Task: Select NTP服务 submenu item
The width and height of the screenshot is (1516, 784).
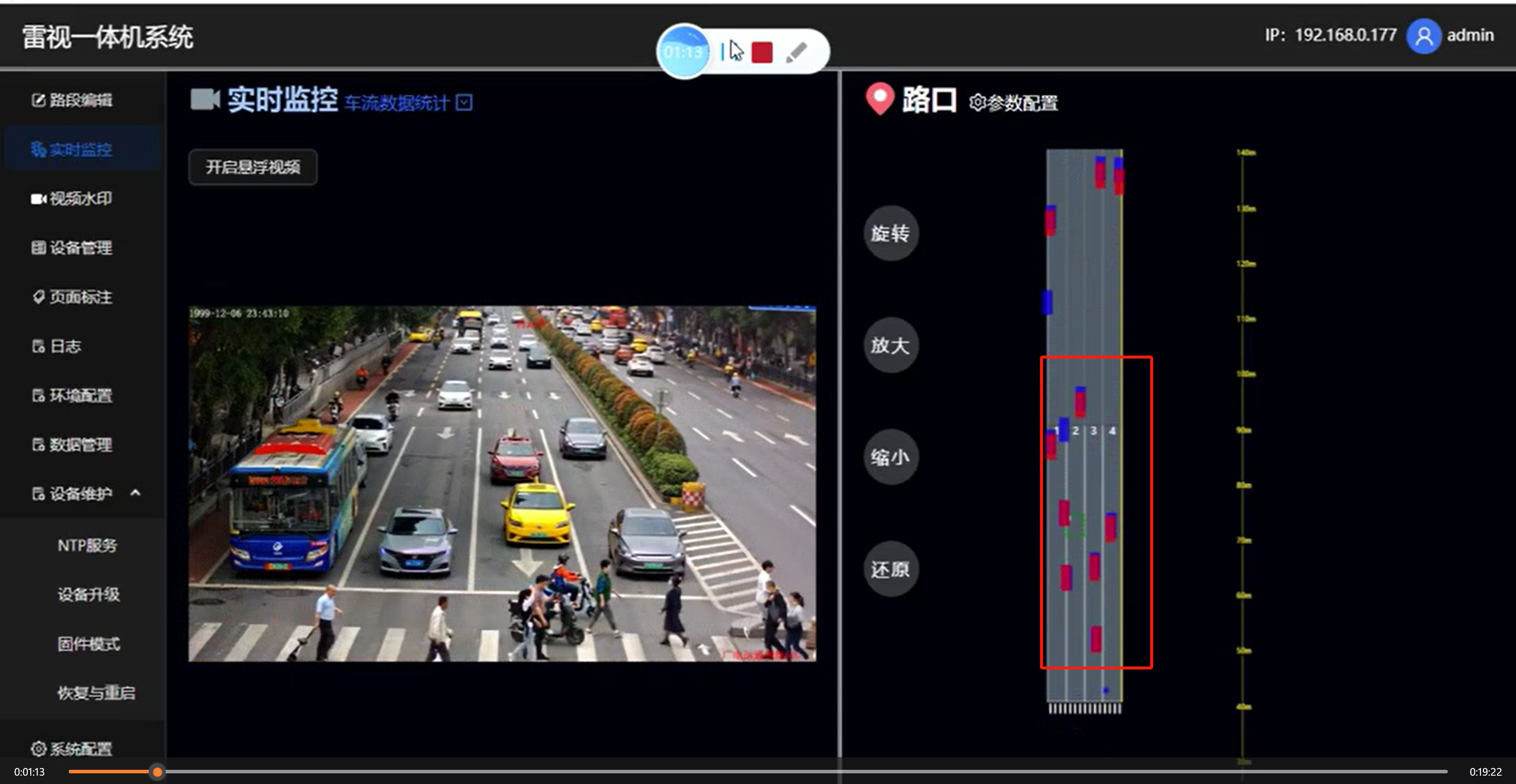Action: [87, 545]
